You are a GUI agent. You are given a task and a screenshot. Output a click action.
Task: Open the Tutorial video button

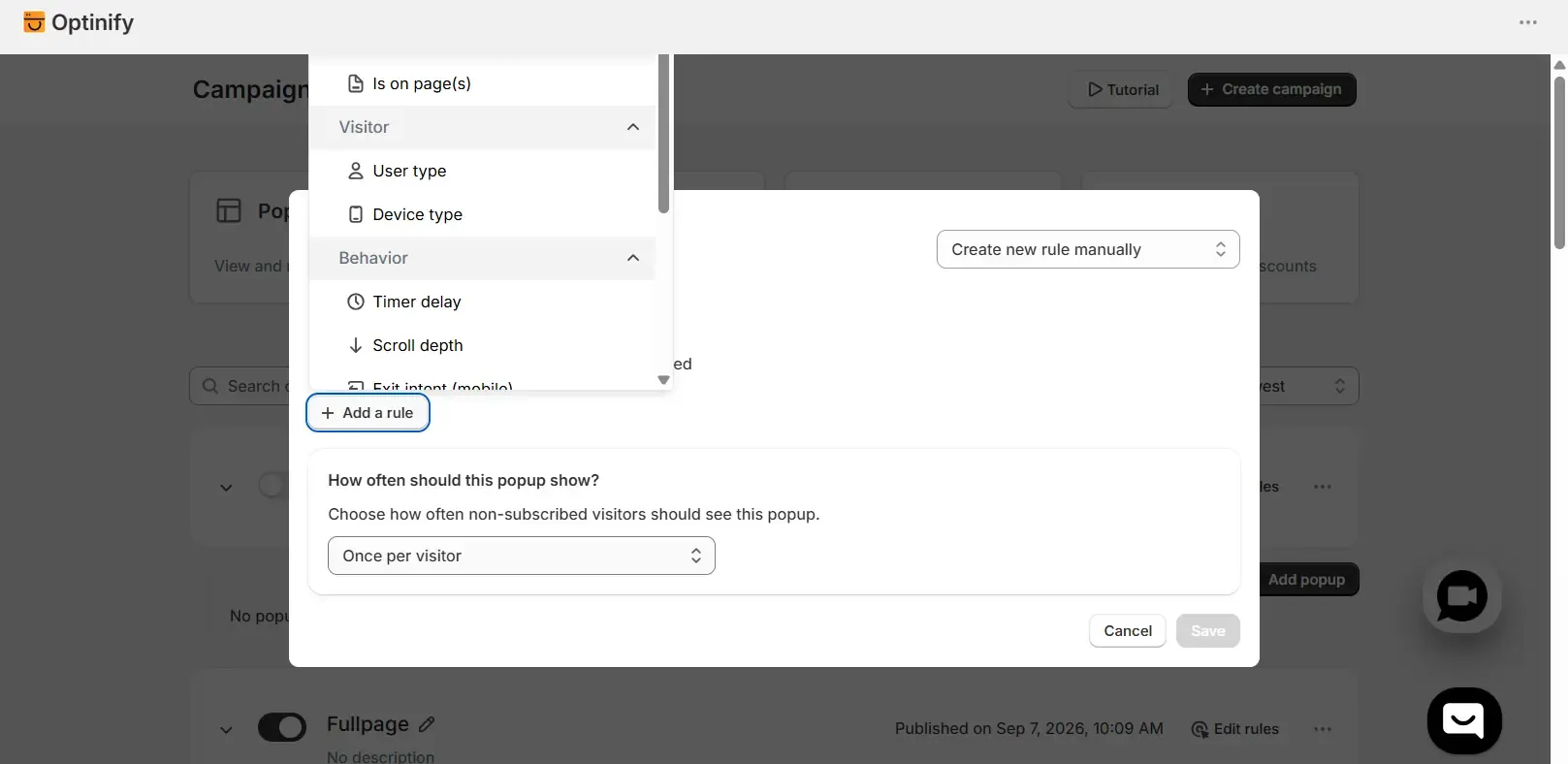(1123, 89)
